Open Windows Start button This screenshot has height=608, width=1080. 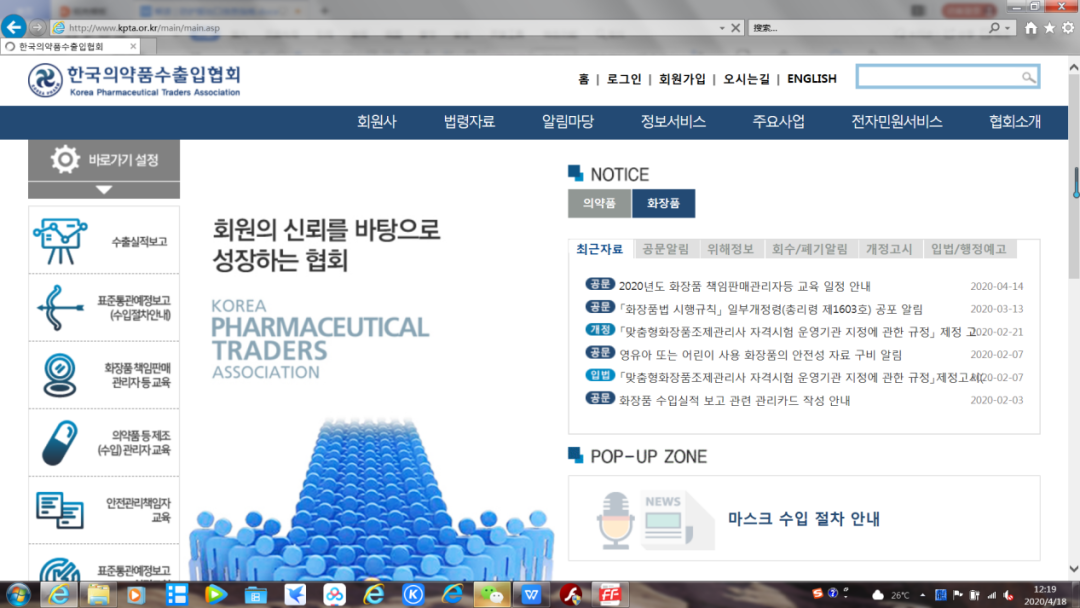point(17,594)
